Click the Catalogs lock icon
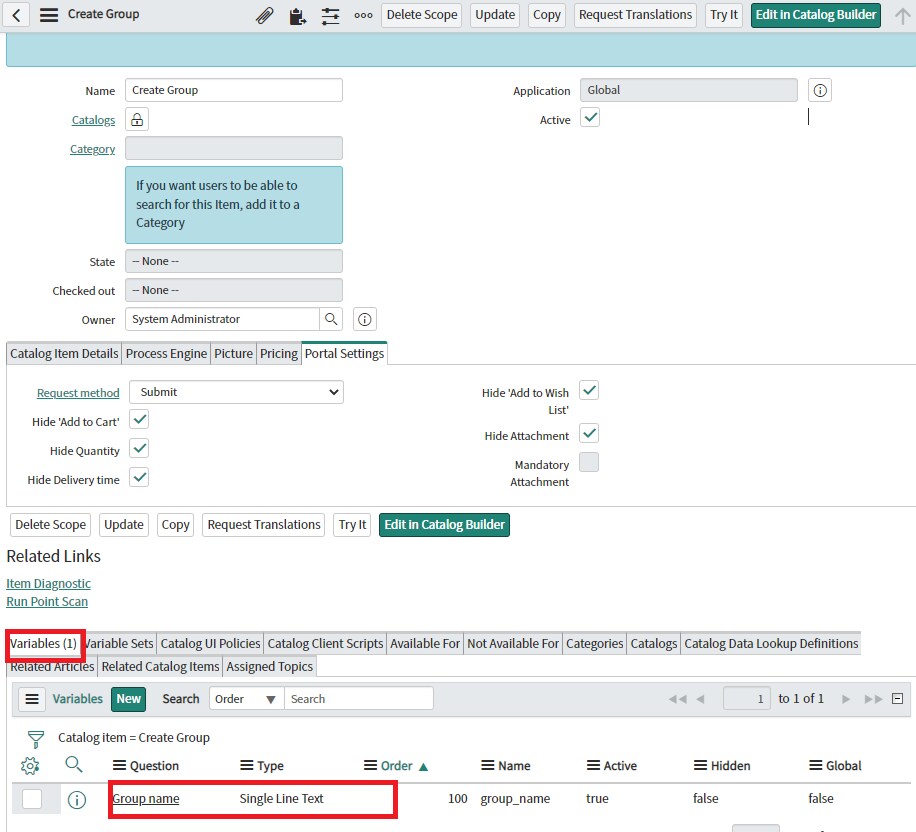This screenshot has height=832, width=916. 137,120
